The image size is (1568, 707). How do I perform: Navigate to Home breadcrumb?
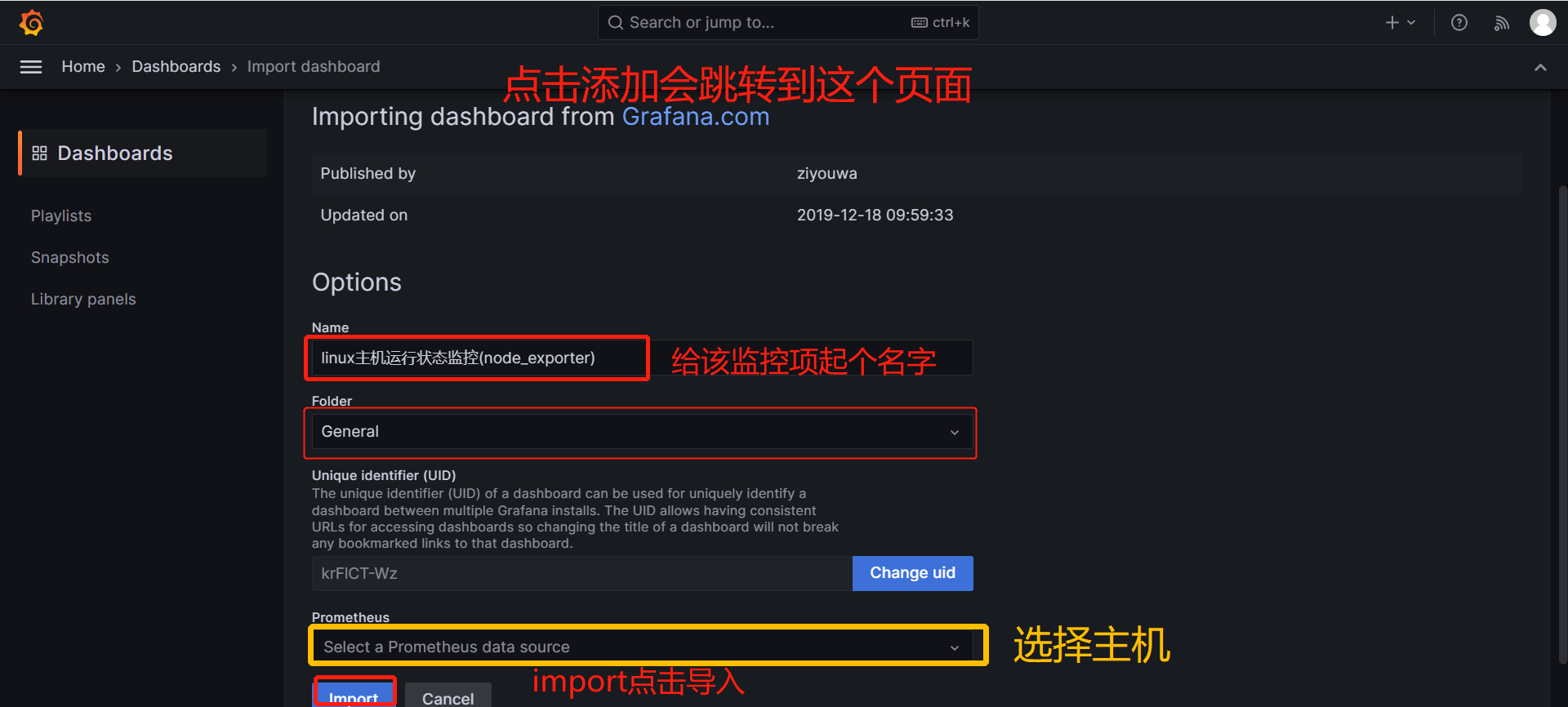[x=83, y=67]
